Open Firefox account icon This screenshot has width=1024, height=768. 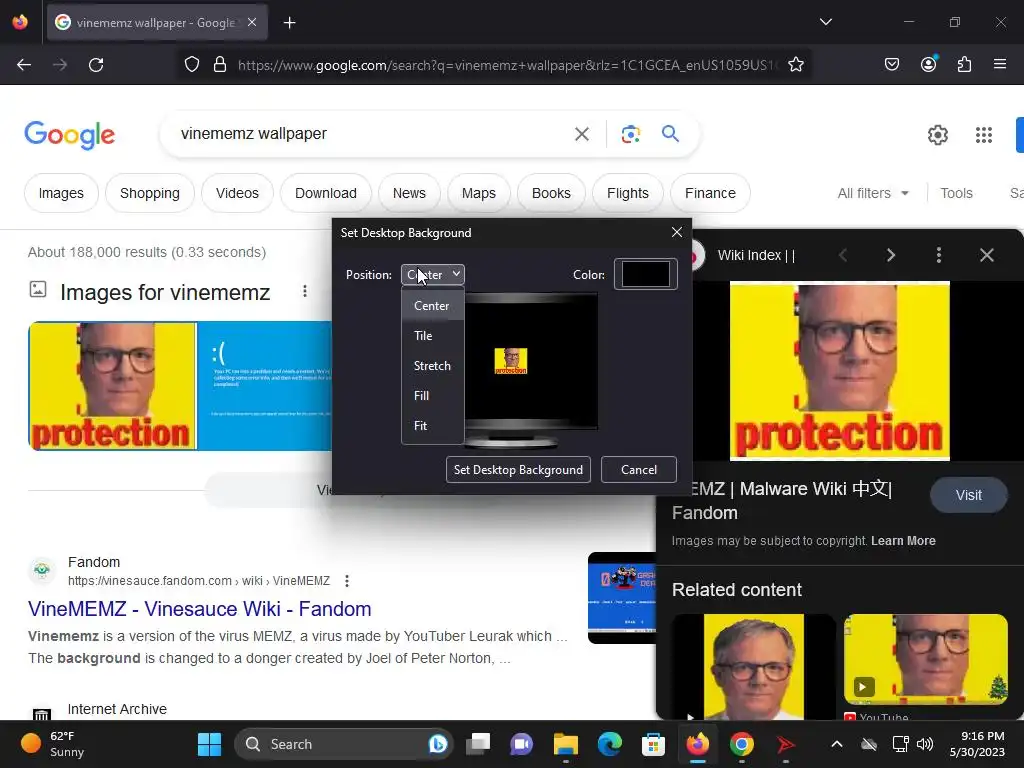click(928, 65)
